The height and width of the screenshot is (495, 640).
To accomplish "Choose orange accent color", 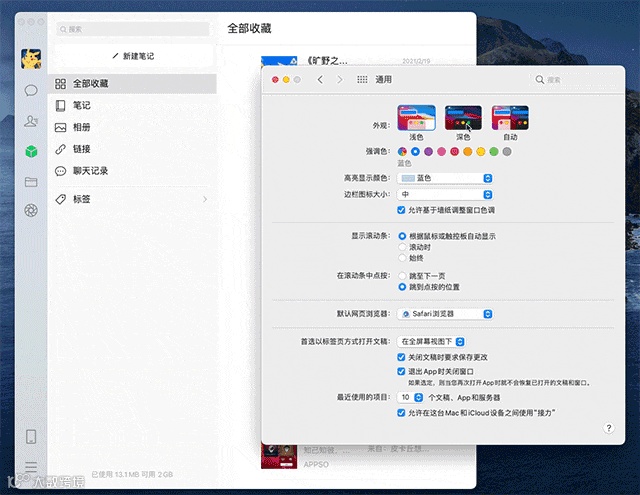I will [x=468, y=152].
